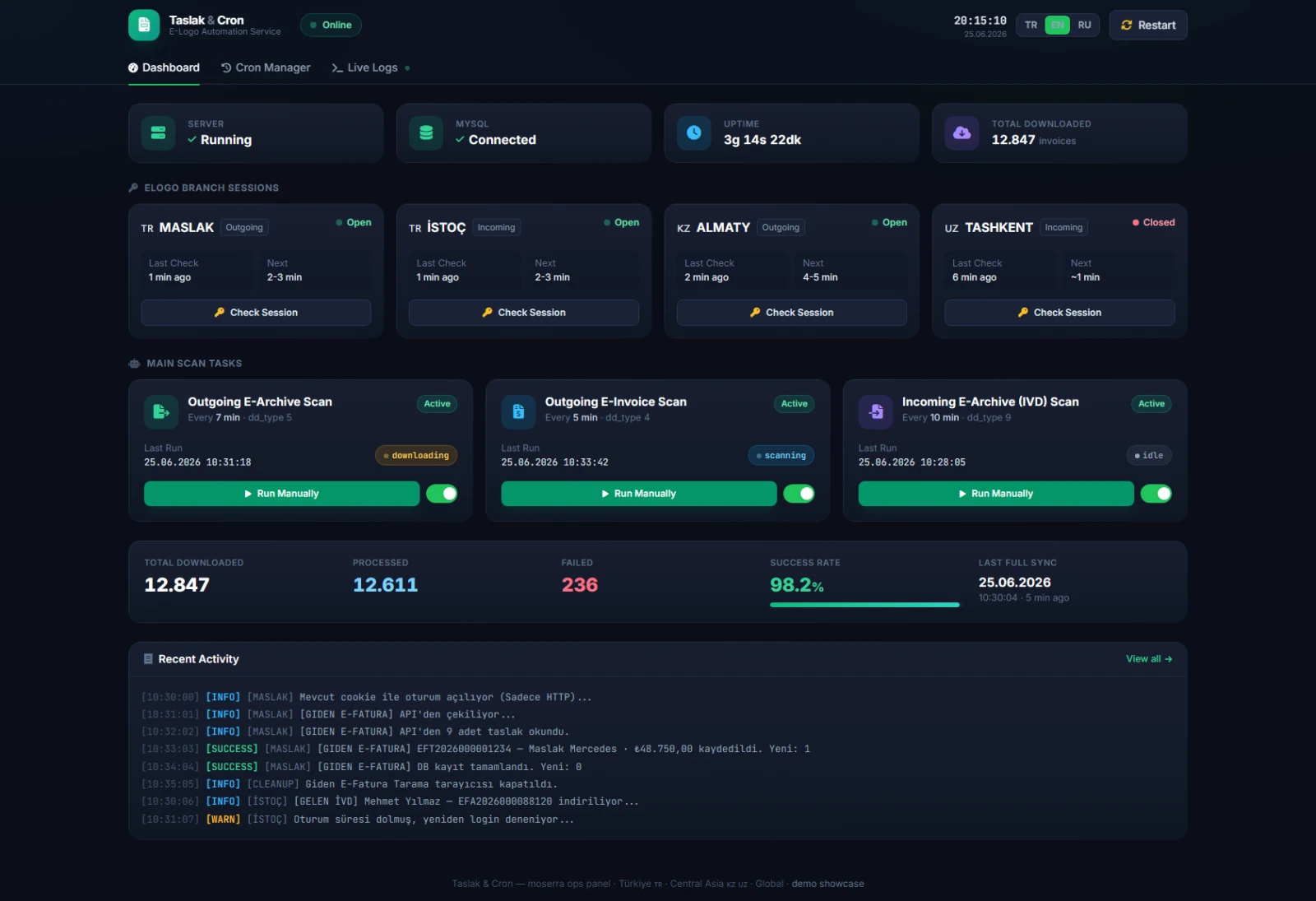Disable the Outgoing E-Invoice Scan toggle
The height and width of the screenshot is (901, 1316).
coord(799,494)
